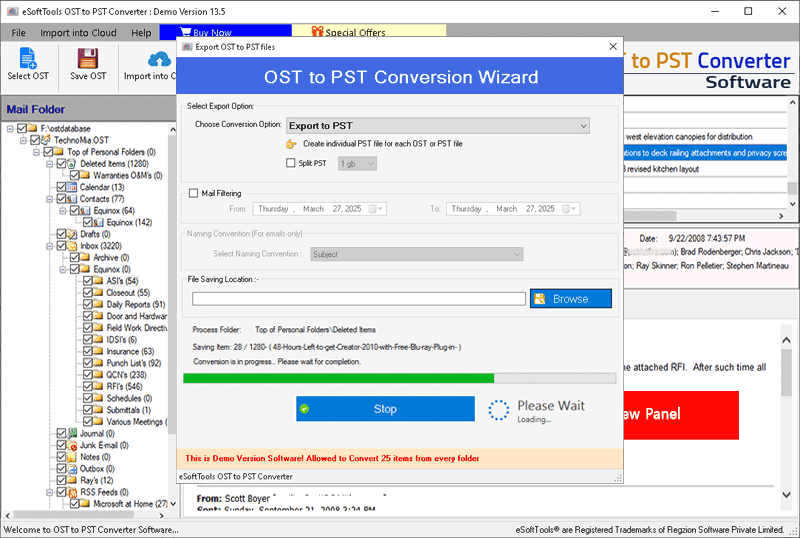This screenshot has width=800, height=538.
Task: Open the File menu
Action: pos(19,33)
